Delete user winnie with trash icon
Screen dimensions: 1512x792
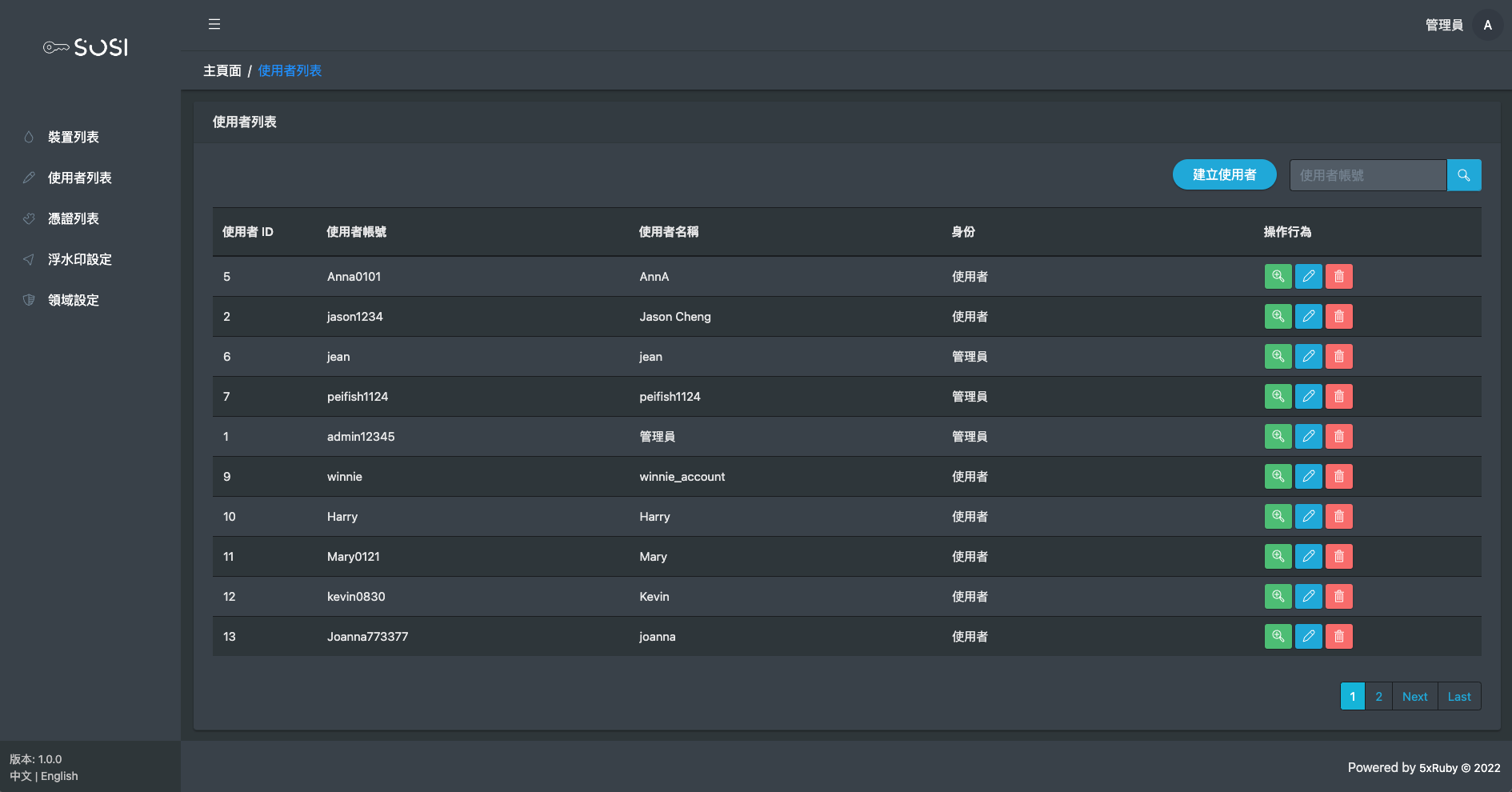1338,477
